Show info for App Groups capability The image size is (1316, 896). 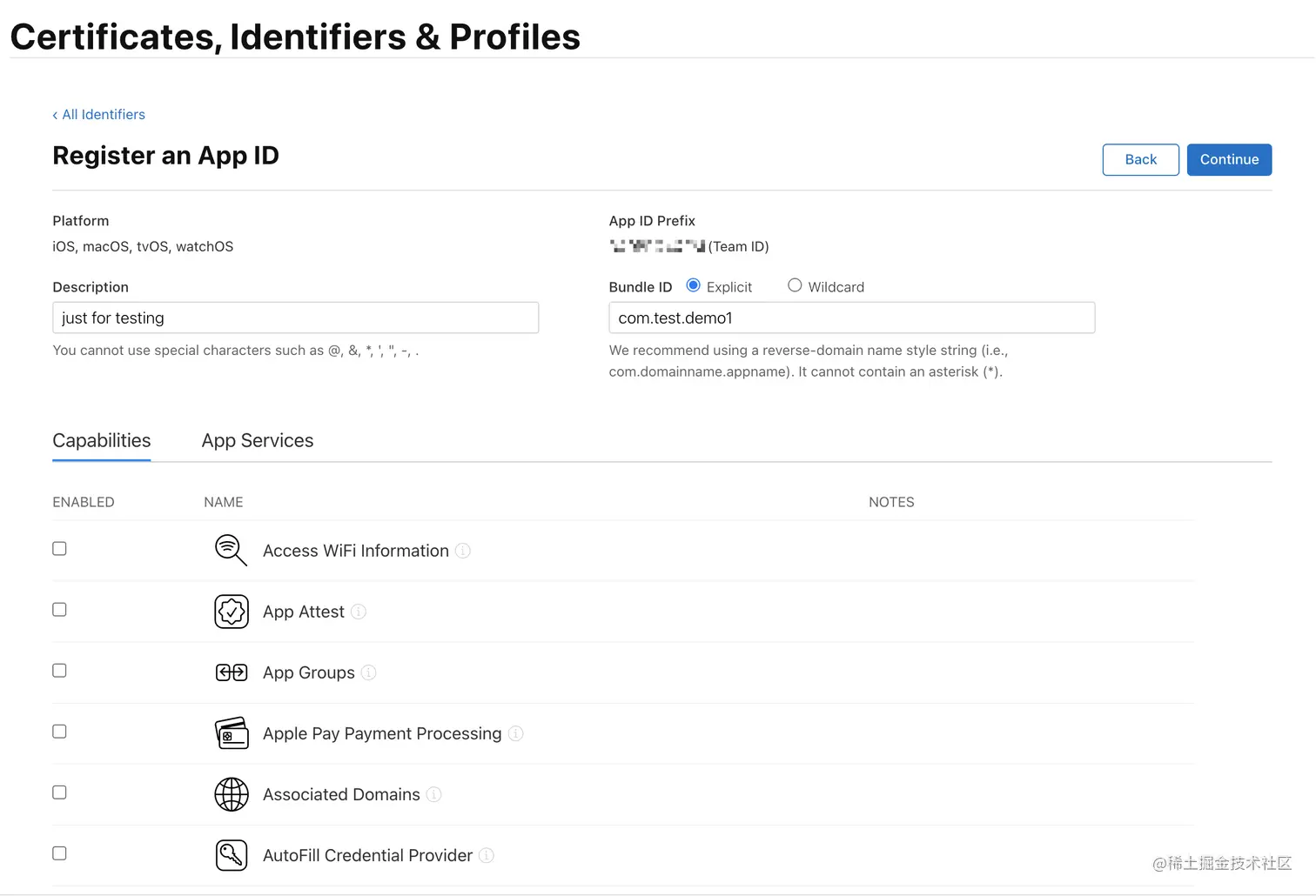click(x=369, y=672)
